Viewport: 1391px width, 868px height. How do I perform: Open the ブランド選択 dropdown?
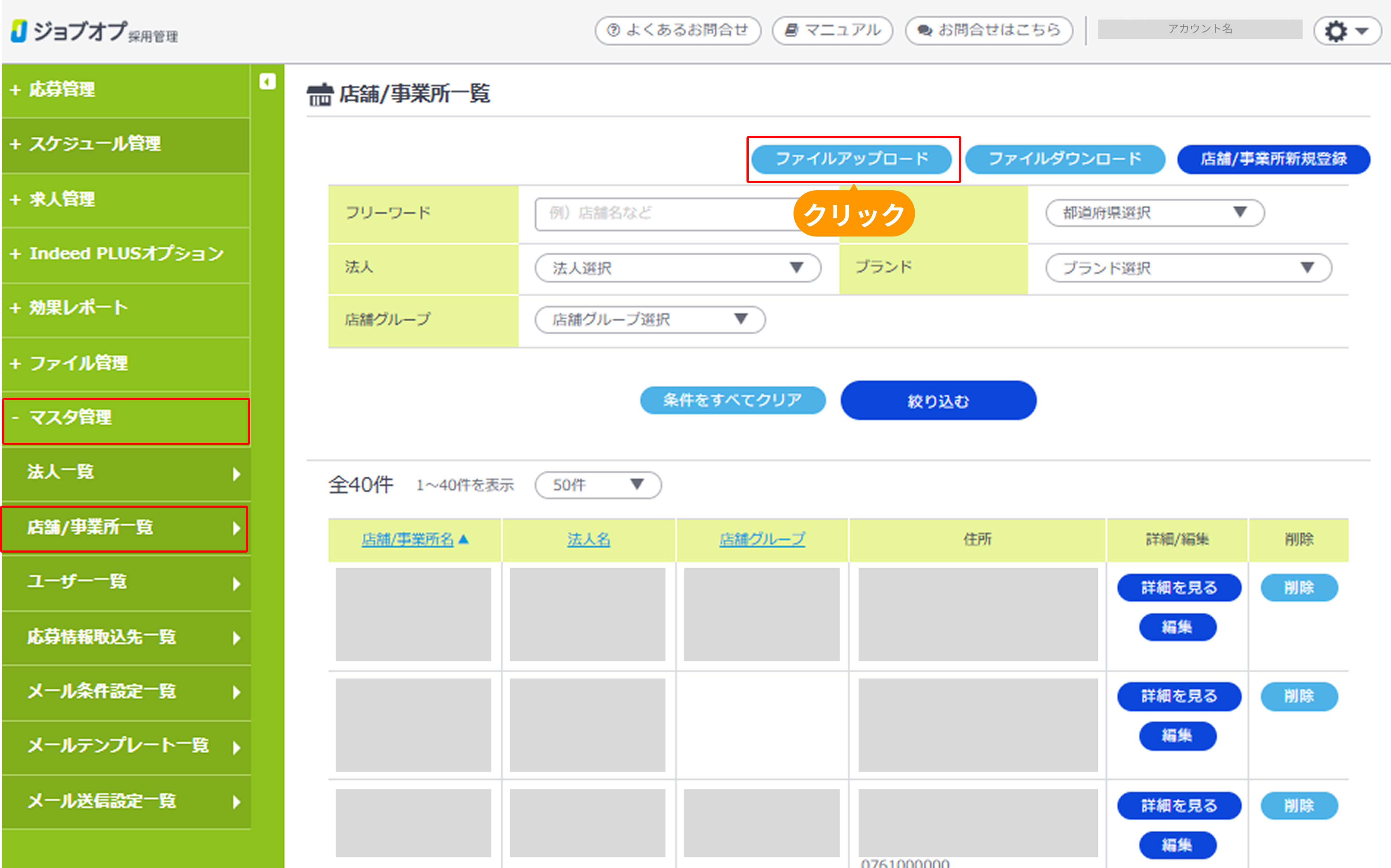(1188, 268)
